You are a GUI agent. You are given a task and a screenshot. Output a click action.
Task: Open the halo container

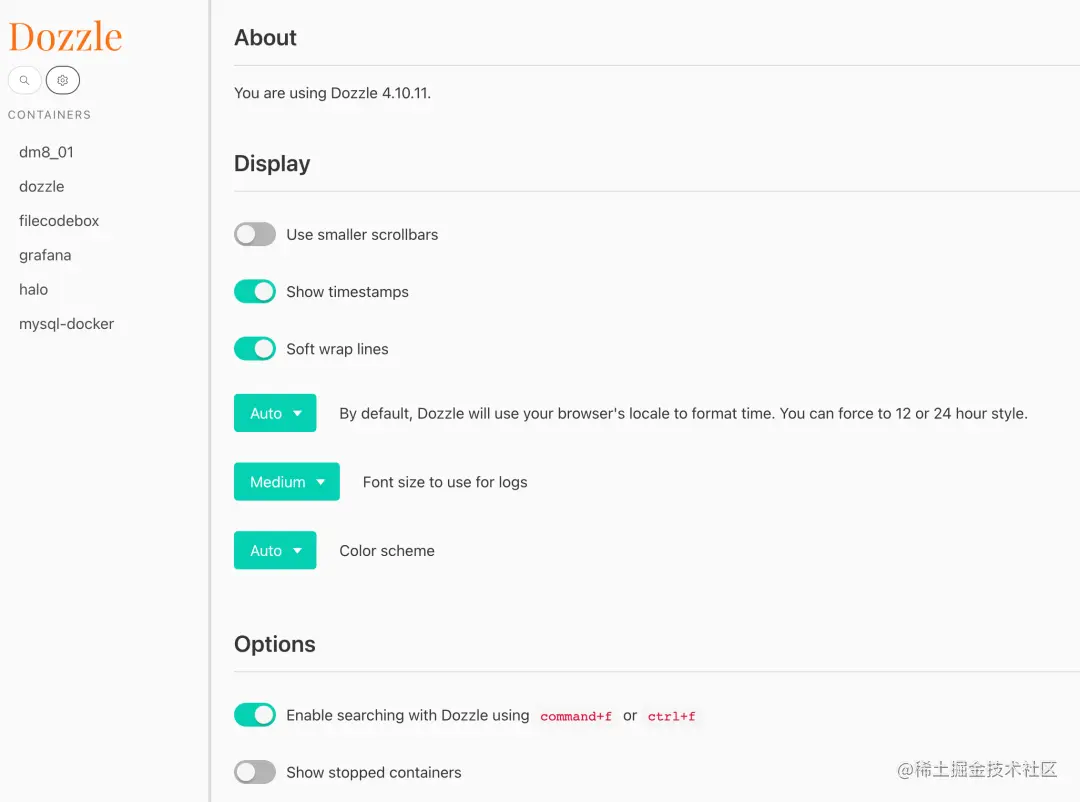click(33, 289)
